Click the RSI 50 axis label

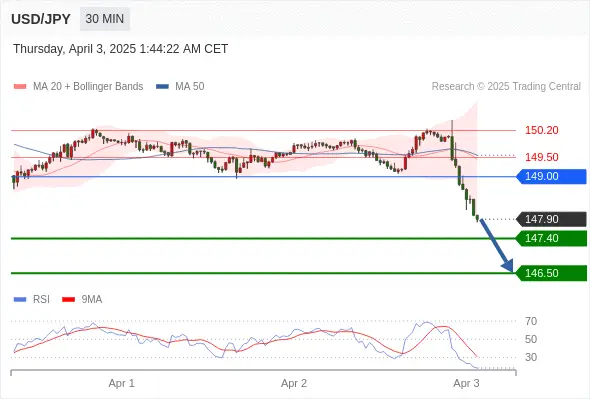click(531, 339)
